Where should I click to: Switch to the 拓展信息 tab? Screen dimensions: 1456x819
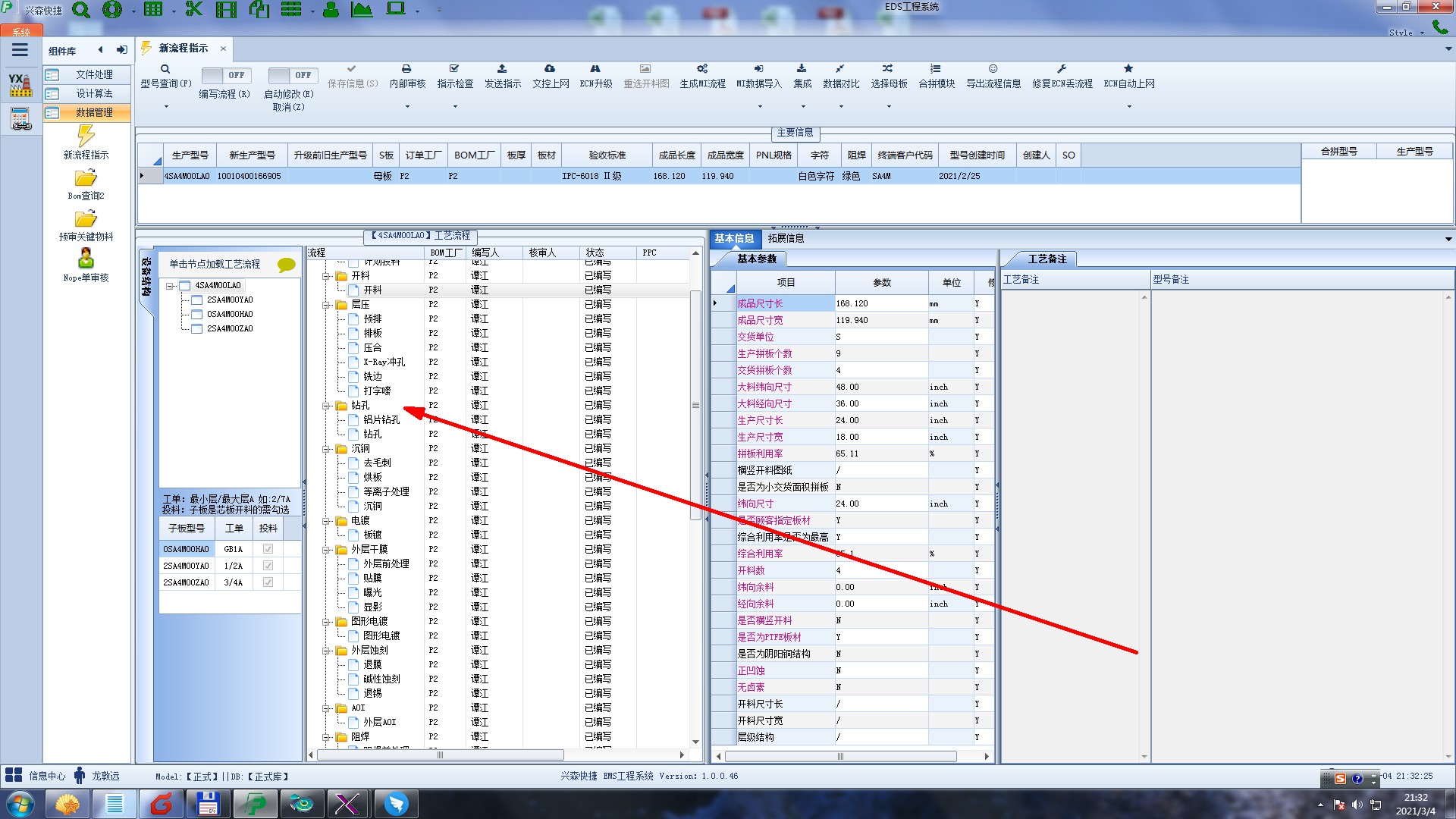coord(786,238)
